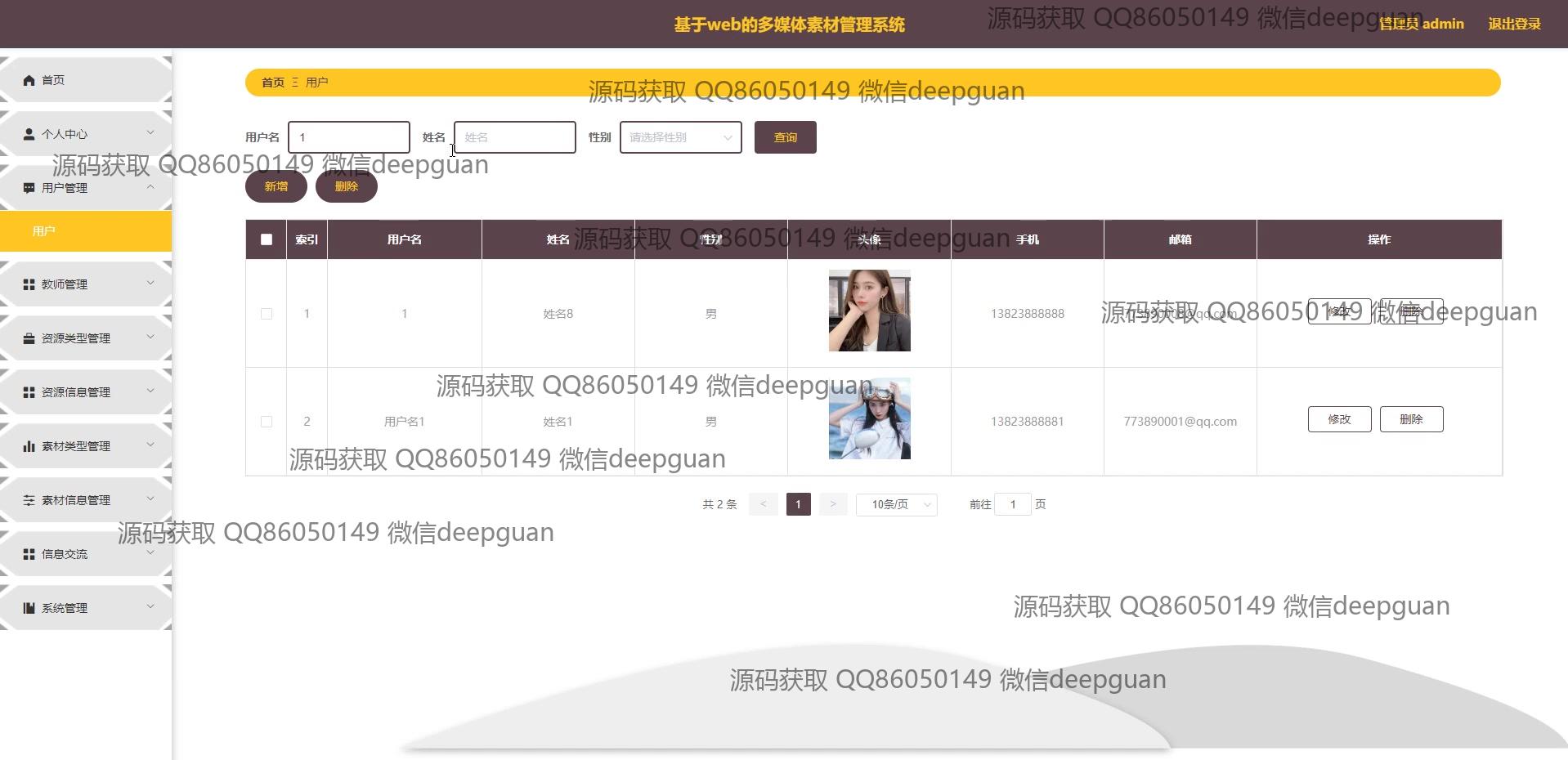Click the 共 2 条 total count text
This screenshot has width=1568, height=760.
click(719, 504)
